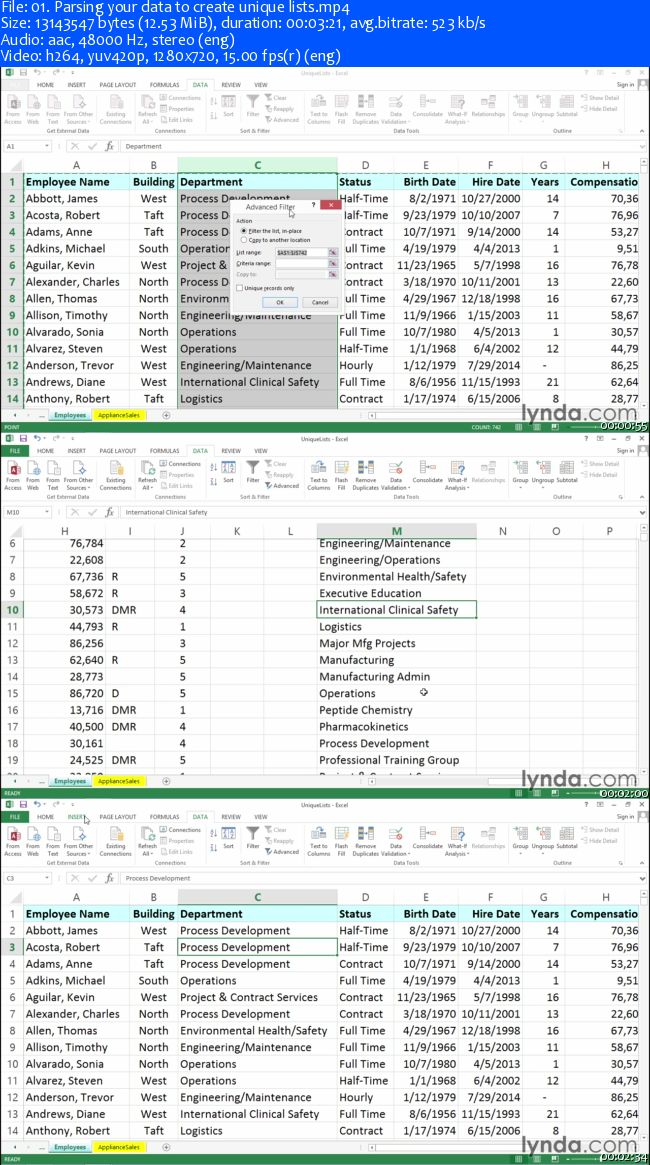Click Text to Columns in the 00:02:00 frame

(319, 476)
